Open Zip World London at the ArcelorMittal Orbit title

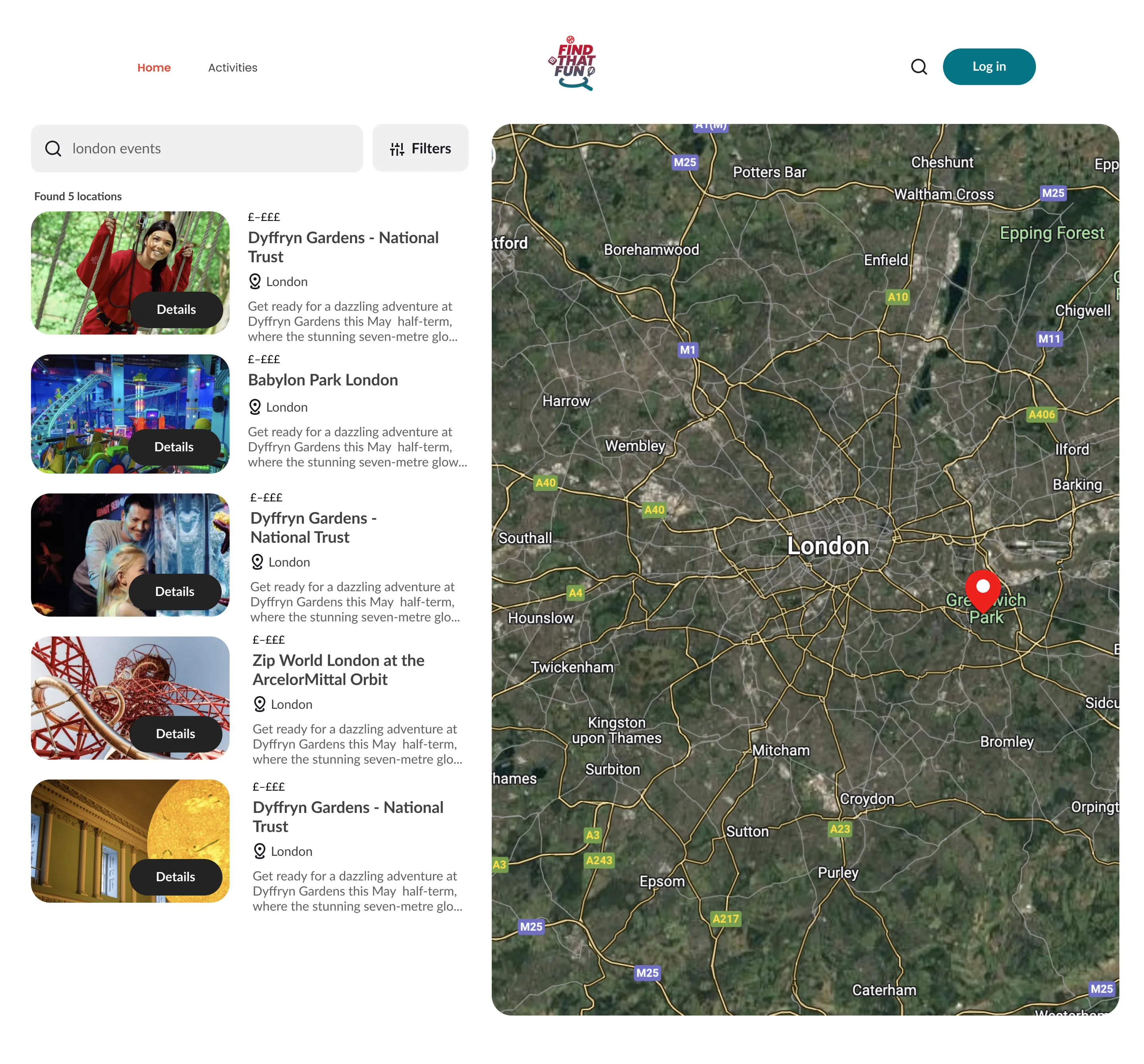(338, 670)
